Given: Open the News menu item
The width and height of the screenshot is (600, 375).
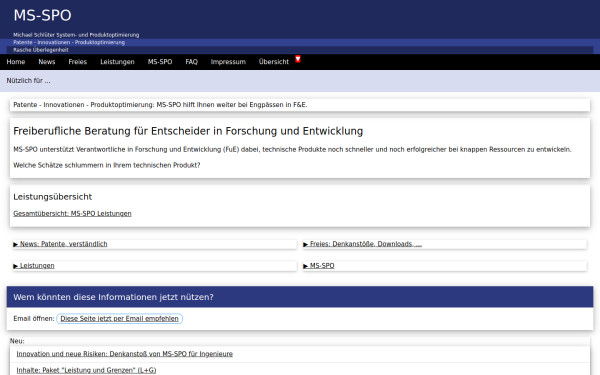Looking at the screenshot, I should 47,62.
